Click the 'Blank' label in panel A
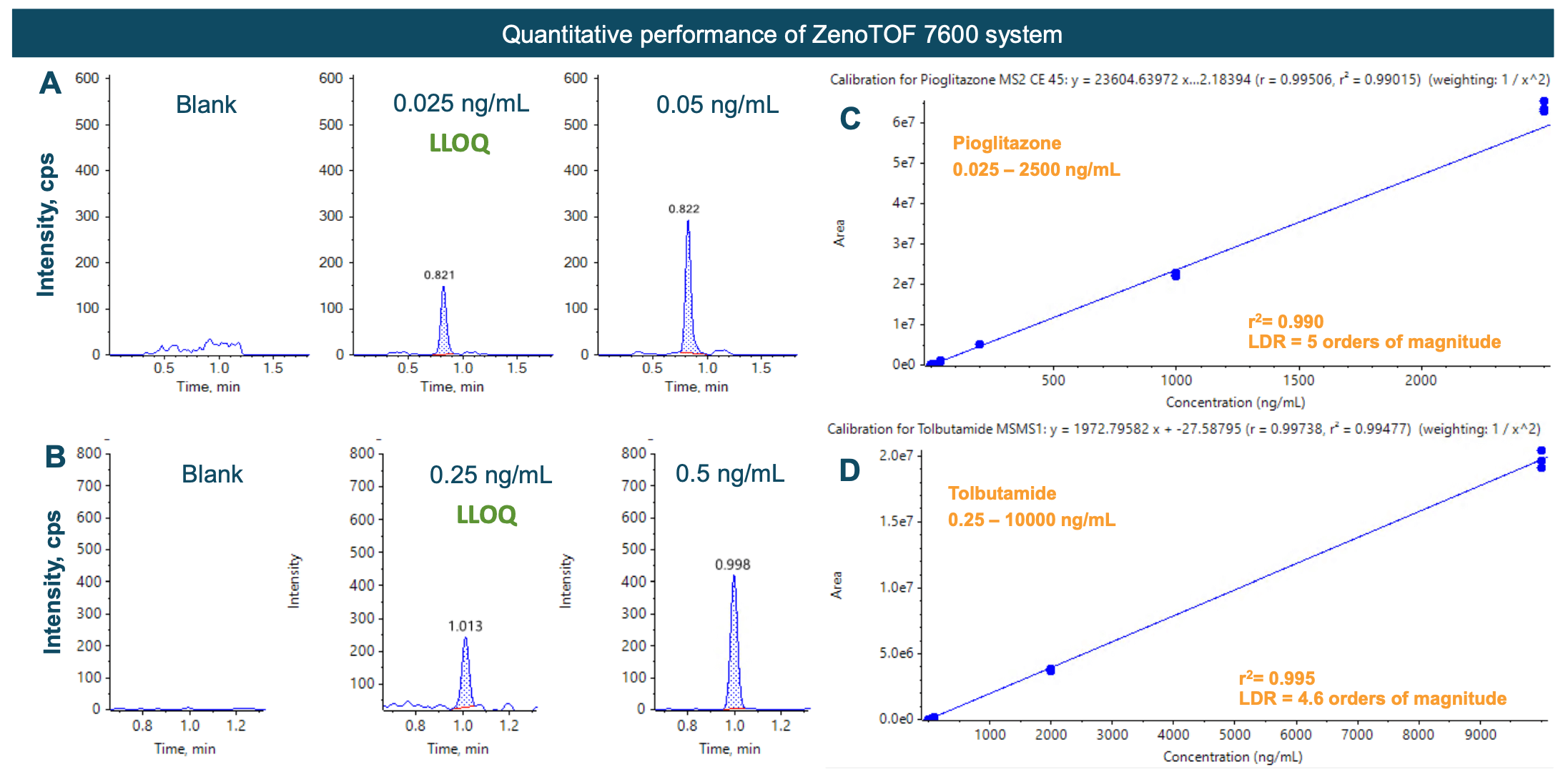Viewport: 1568px width, 772px height. [x=206, y=104]
